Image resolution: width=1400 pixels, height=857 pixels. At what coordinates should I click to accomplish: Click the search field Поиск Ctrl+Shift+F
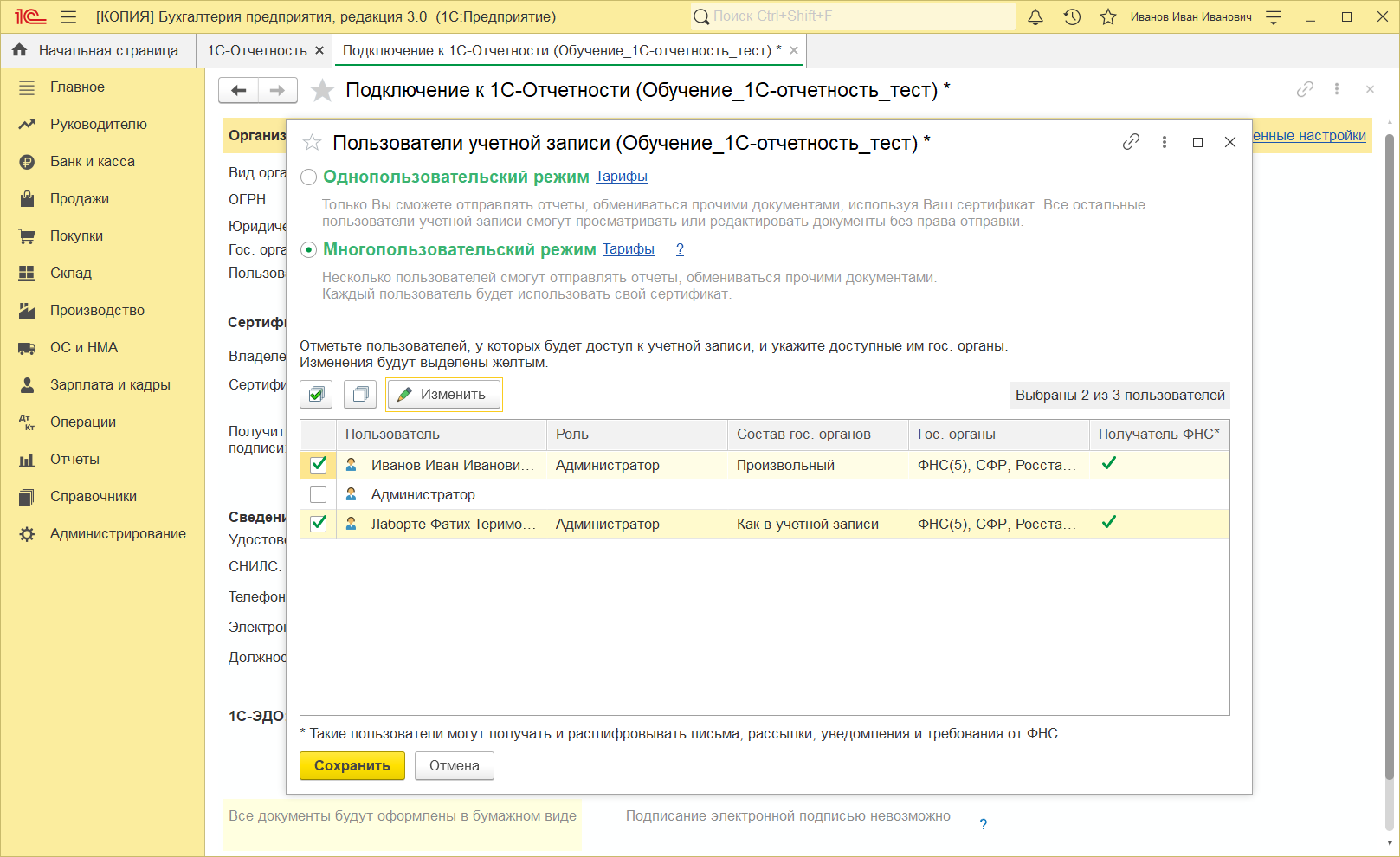click(x=853, y=16)
